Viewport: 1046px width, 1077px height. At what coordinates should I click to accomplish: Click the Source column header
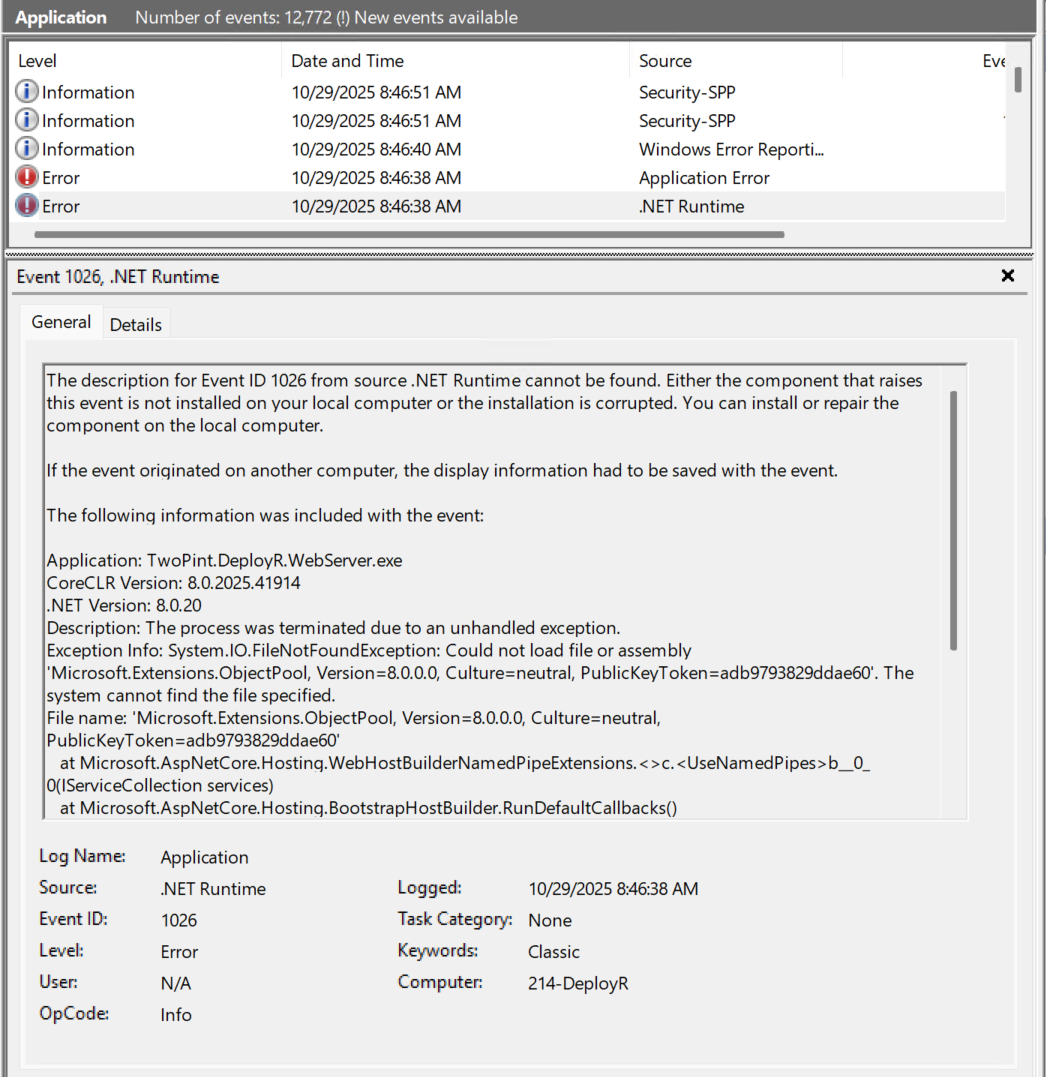coord(736,60)
